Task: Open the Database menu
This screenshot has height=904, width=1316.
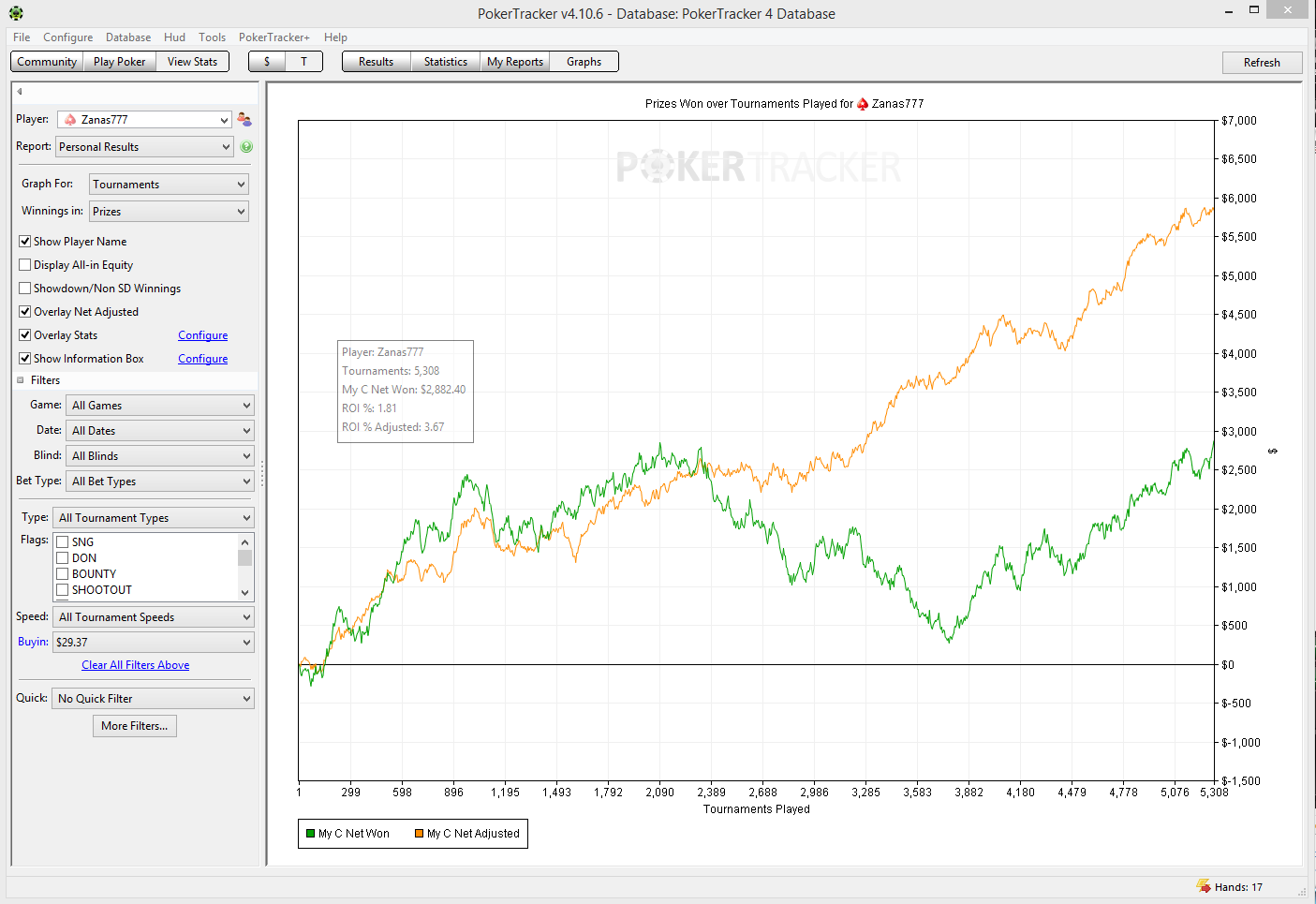Action: pyautogui.click(x=128, y=37)
